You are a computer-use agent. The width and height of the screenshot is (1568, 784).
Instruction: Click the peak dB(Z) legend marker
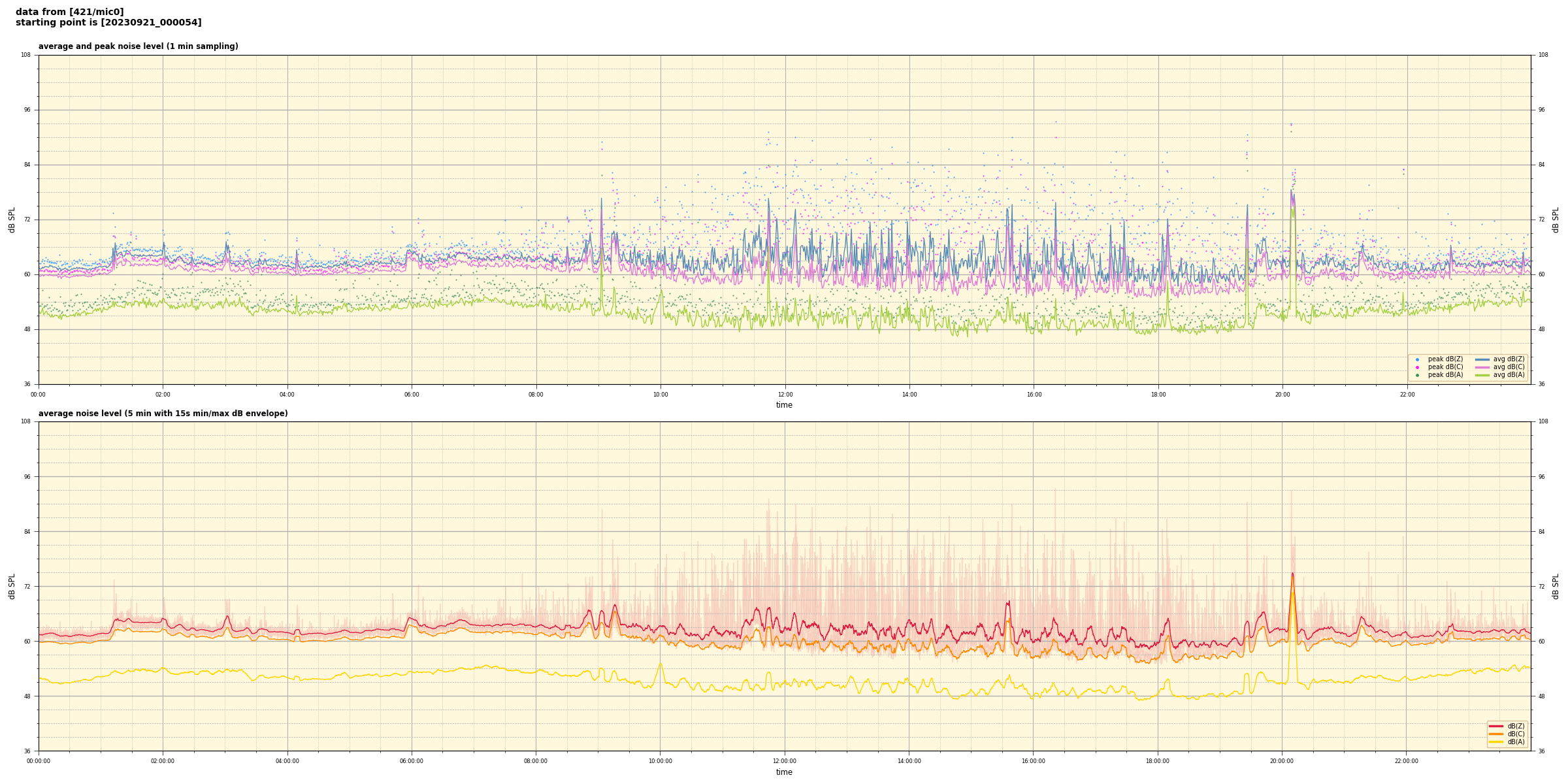1417,359
